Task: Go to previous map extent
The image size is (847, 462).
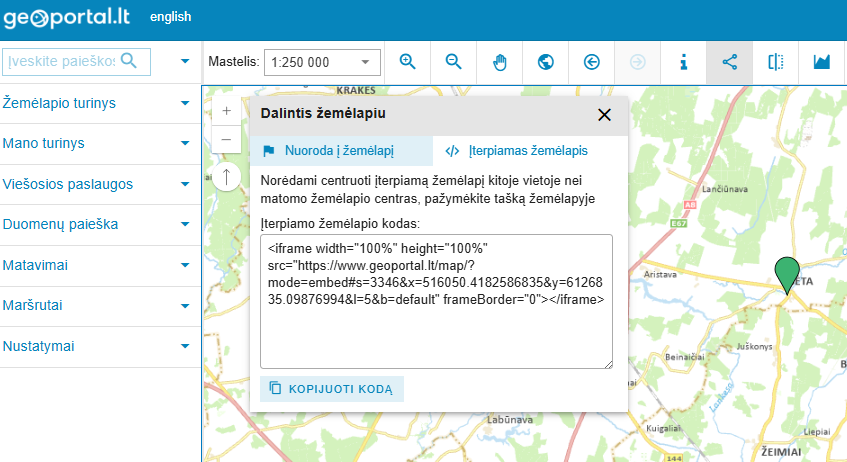Action: tap(592, 62)
